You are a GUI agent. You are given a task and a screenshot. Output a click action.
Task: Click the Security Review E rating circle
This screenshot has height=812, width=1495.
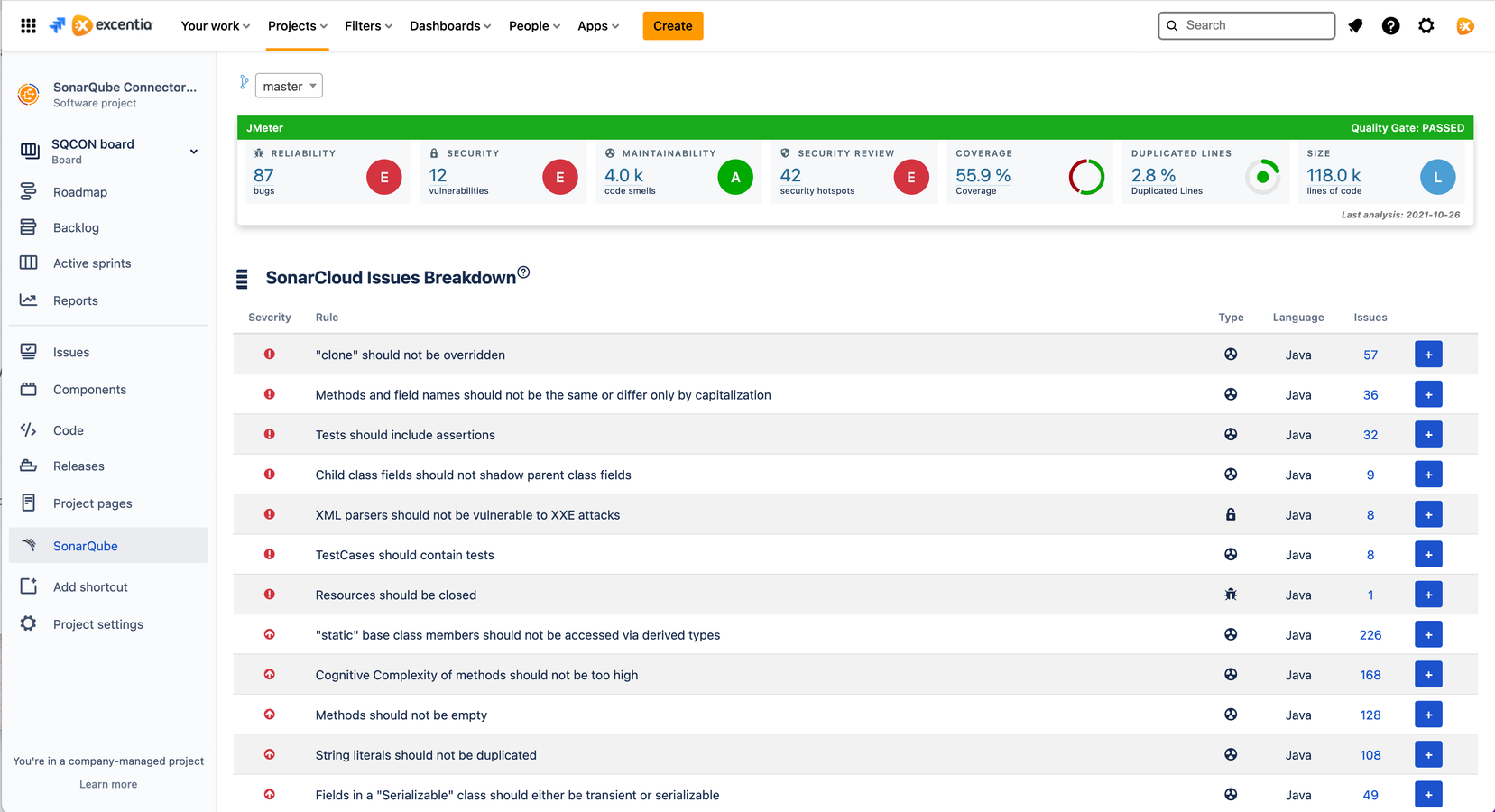click(911, 177)
